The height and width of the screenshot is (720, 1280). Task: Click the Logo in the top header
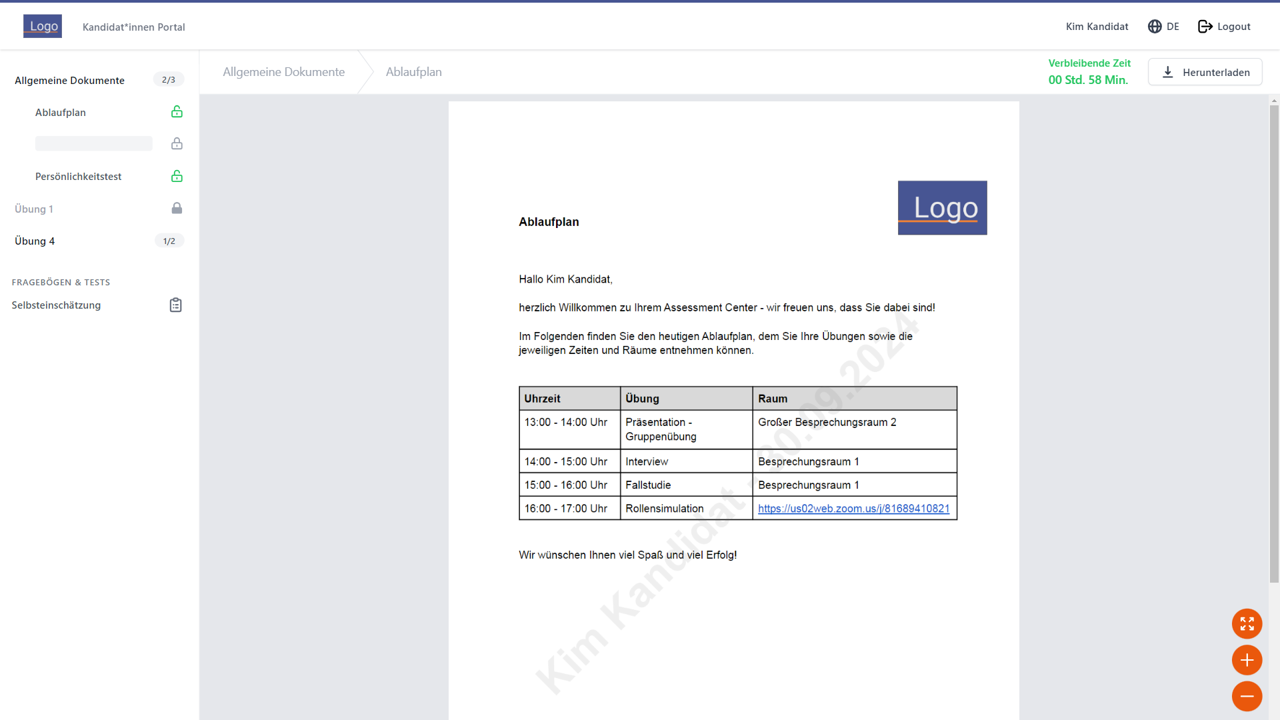click(x=43, y=26)
